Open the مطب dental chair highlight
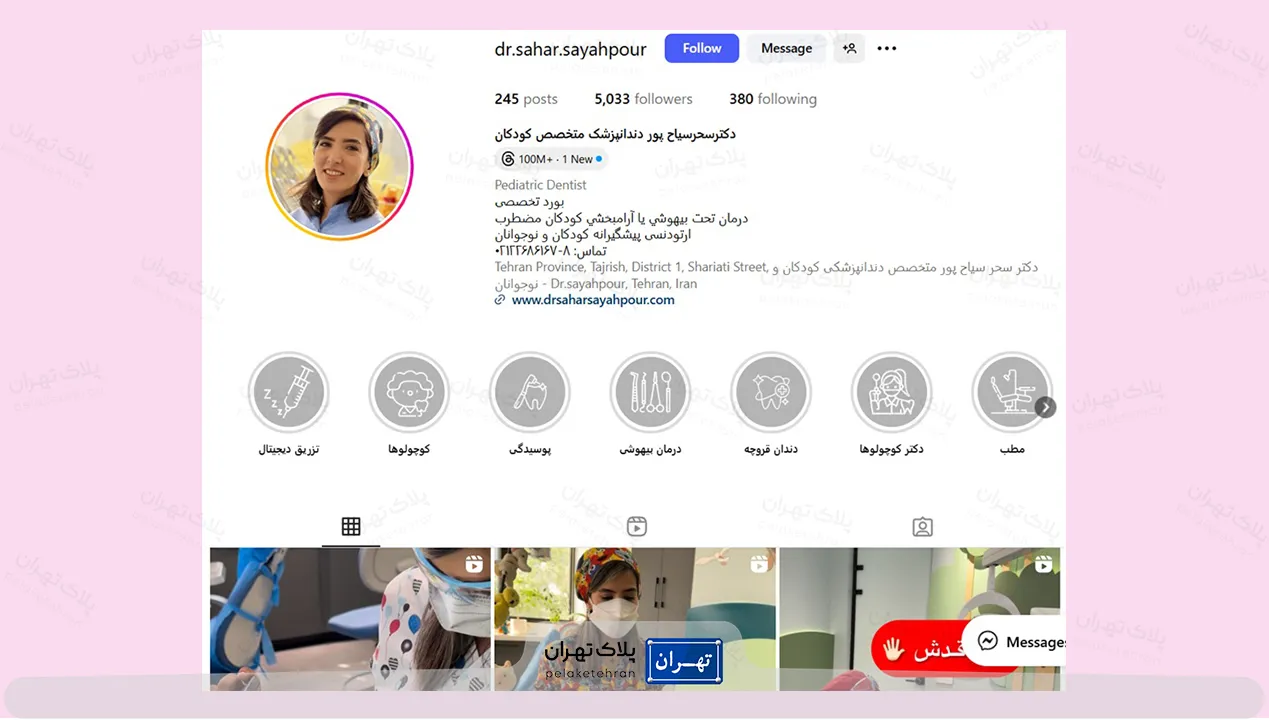The width and height of the screenshot is (1269, 720). 1010,392
